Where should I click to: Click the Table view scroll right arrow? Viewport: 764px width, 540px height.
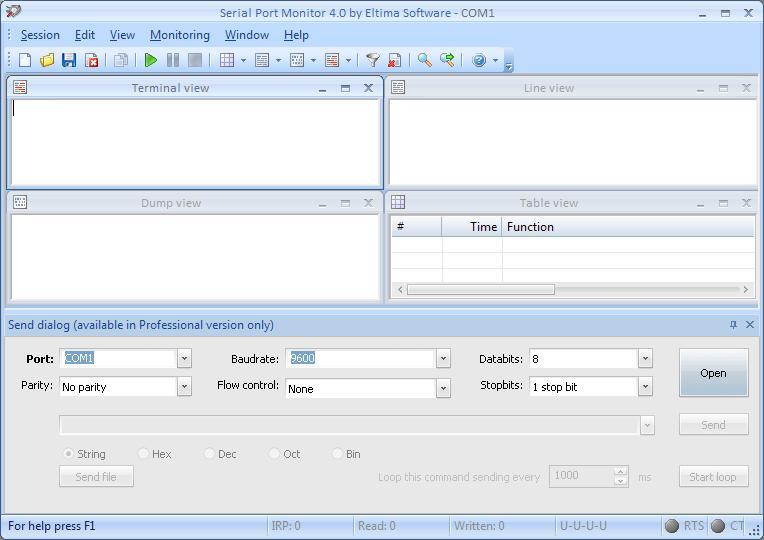[745, 289]
